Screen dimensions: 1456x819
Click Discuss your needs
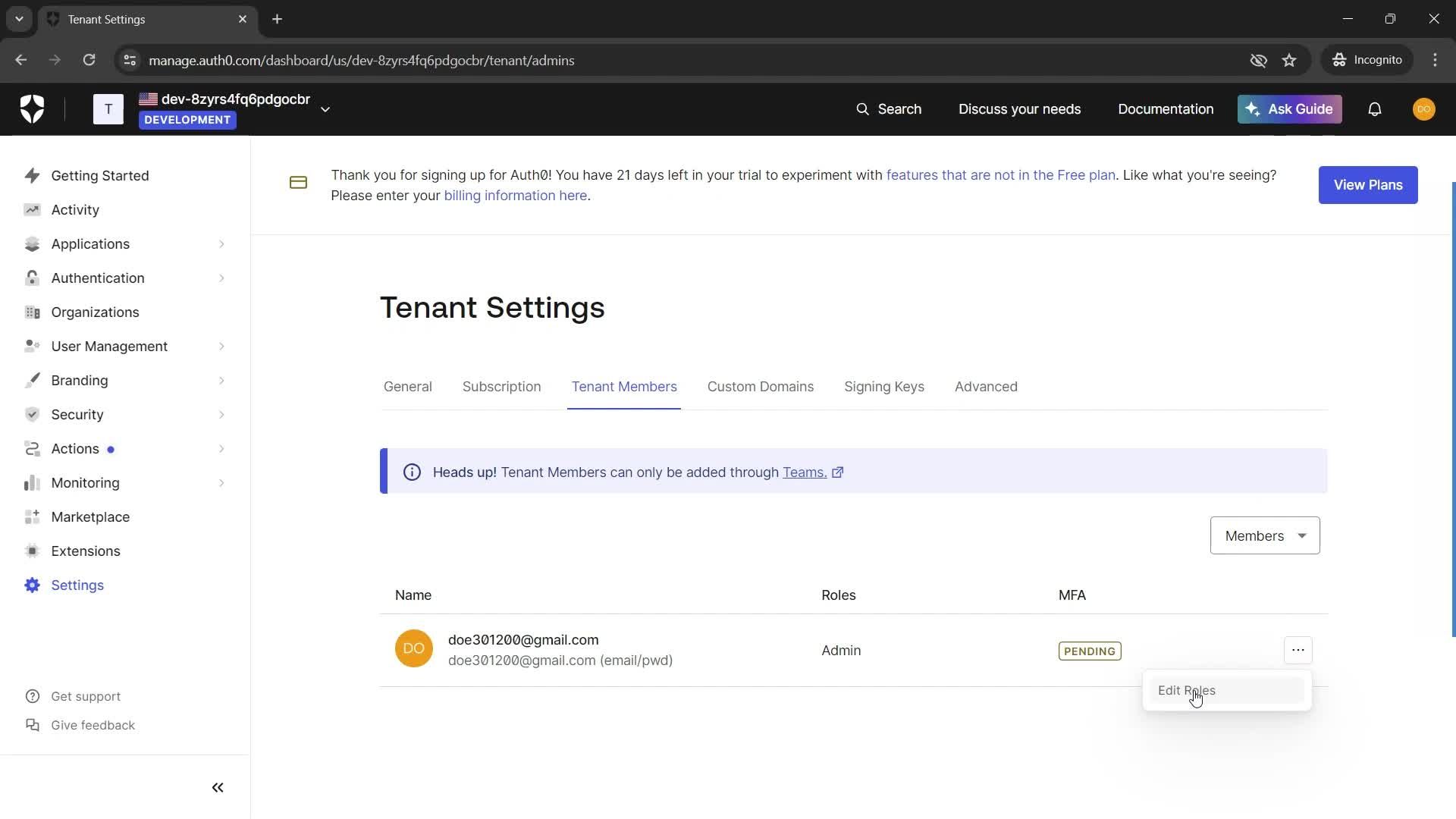coord(1019,109)
